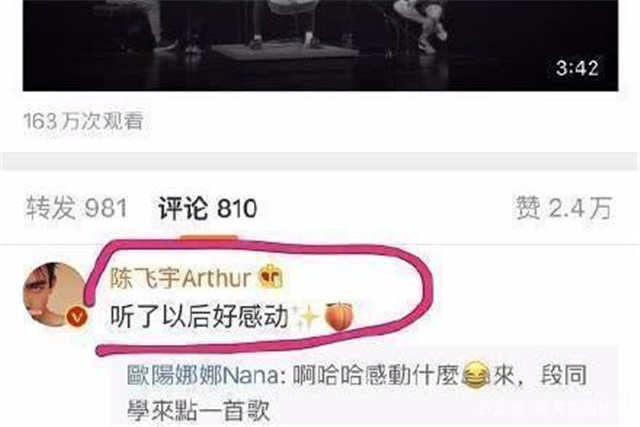Click the 163万次观看 view count

[x=83, y=121]
